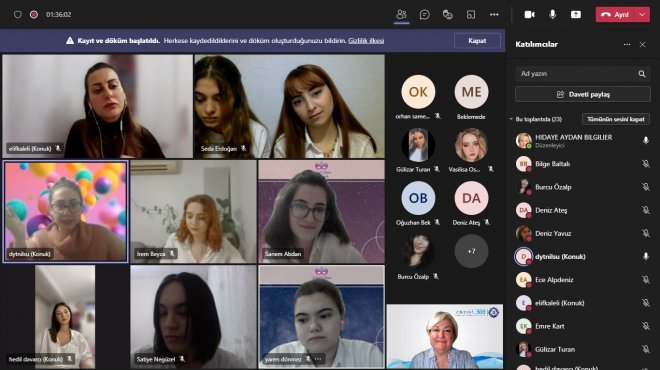Click muted mic icon for Deniz Ateş in list

[646, 210]
